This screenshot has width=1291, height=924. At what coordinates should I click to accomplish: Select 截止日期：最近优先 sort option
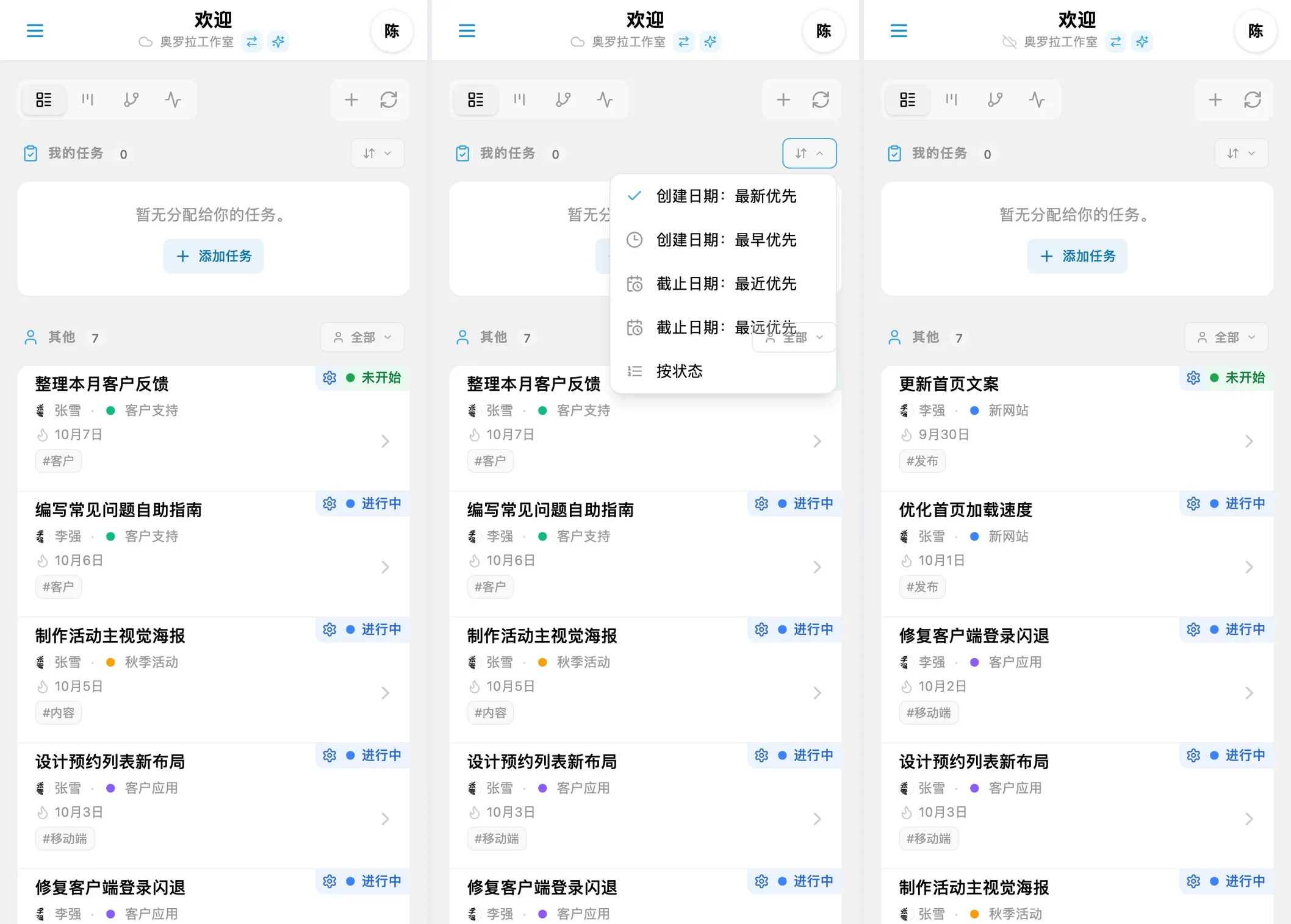(723, 284)
